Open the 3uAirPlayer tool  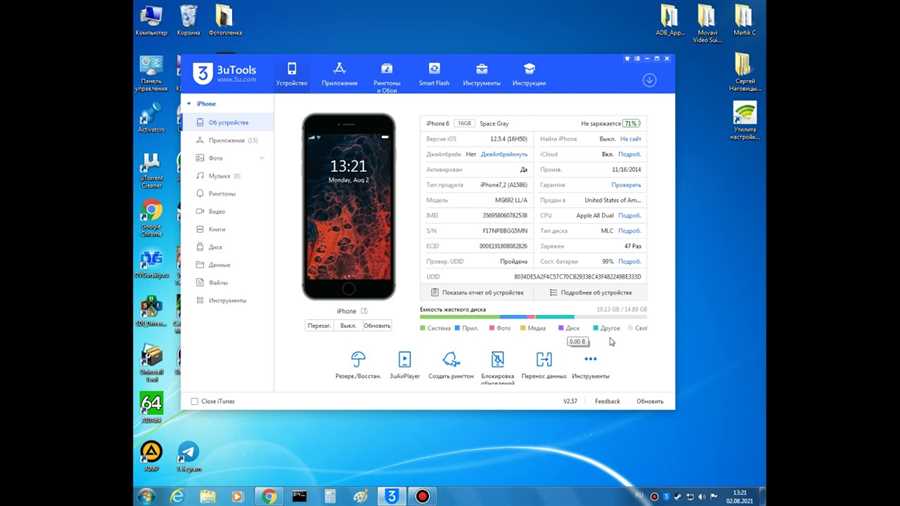(405, 365)
